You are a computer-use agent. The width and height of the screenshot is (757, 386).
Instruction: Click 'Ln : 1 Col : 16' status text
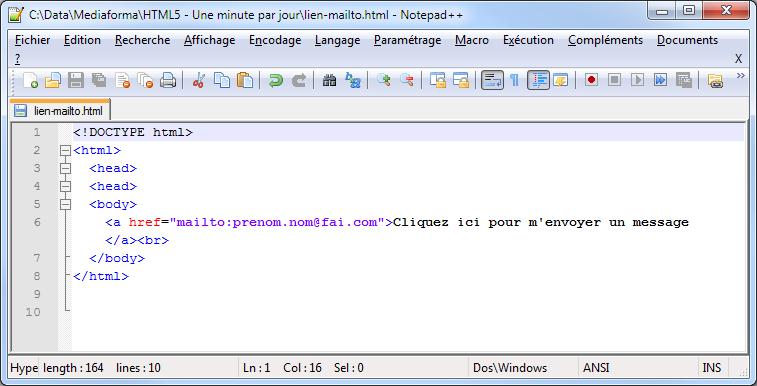point(282,368)
